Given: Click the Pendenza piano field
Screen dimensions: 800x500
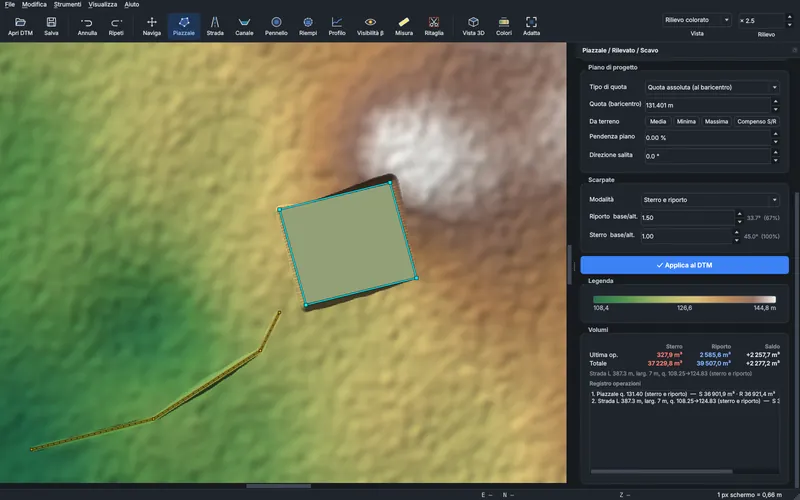Looking at the screenshot, I should click(x=707, y=138).
